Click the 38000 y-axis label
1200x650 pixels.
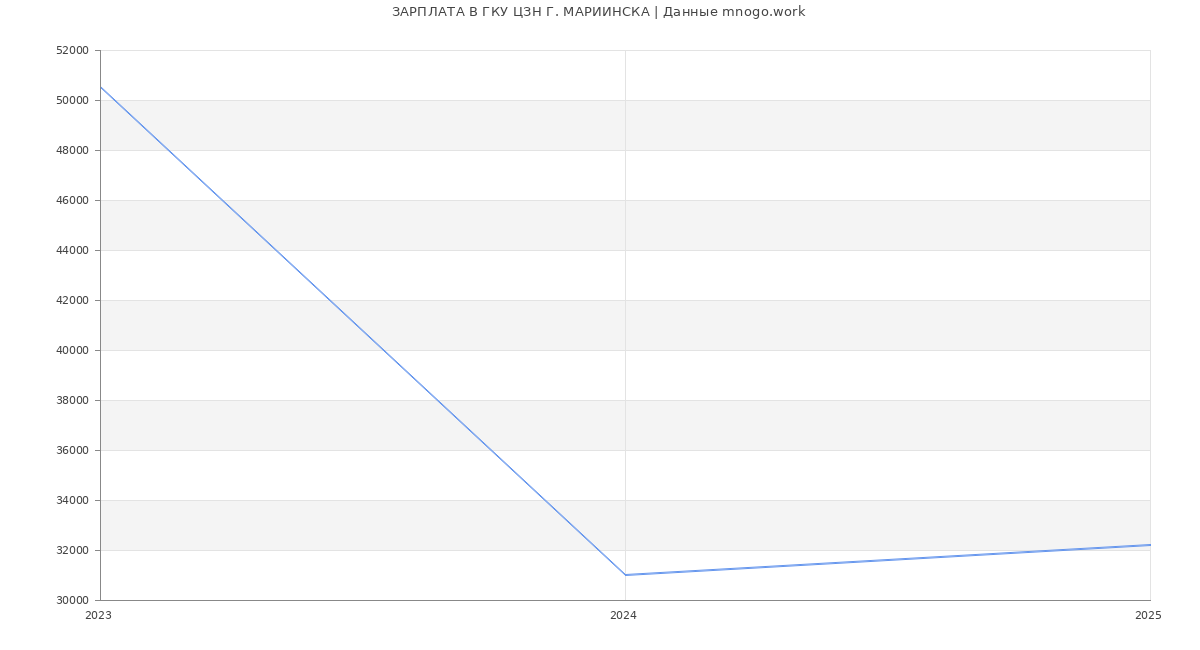coord(72,400)
